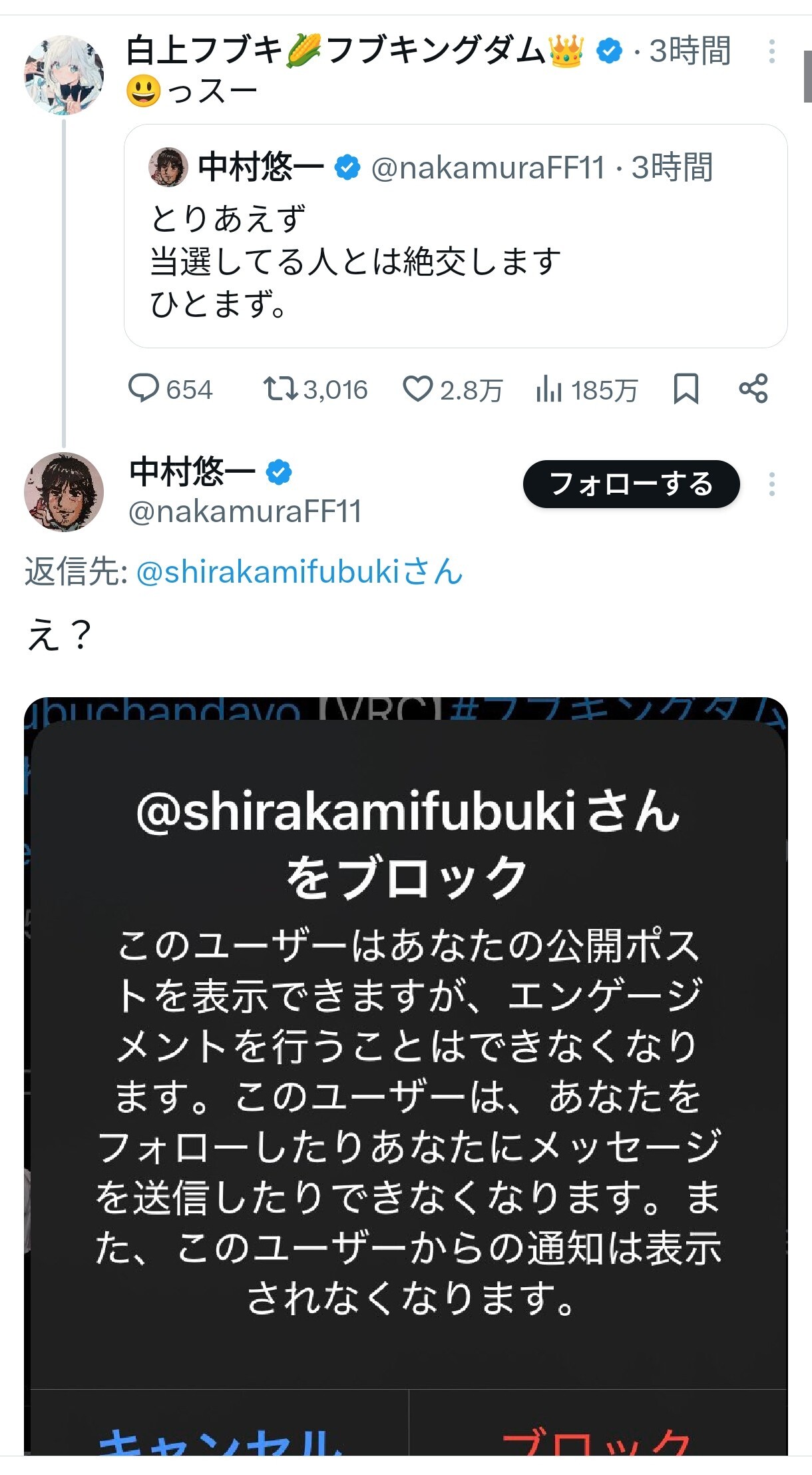Open the quoted tweet by 中村悠一
812x1475 pixels.
click(455, 260)
